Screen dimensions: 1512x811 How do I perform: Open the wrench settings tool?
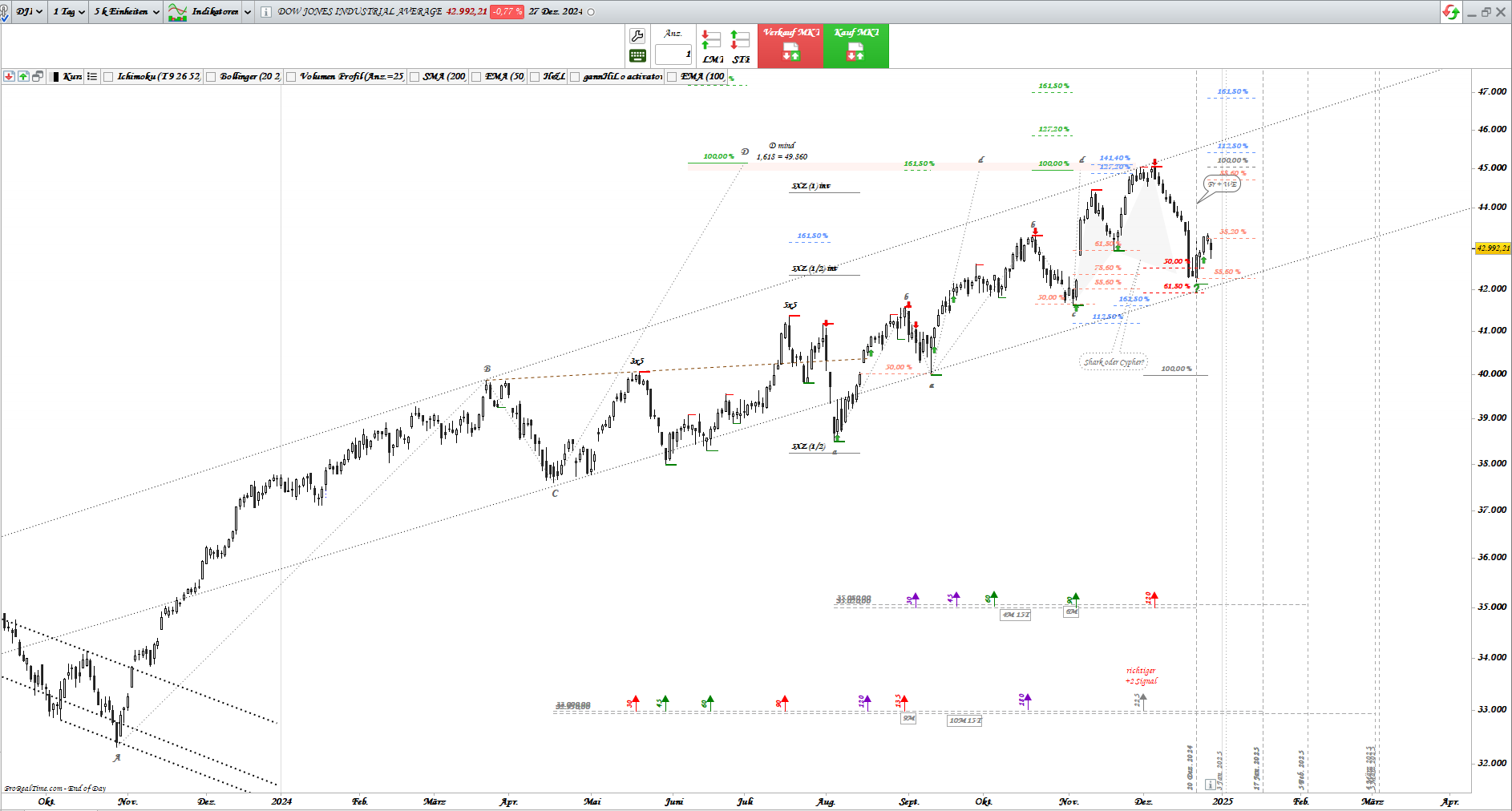(637, 36)
